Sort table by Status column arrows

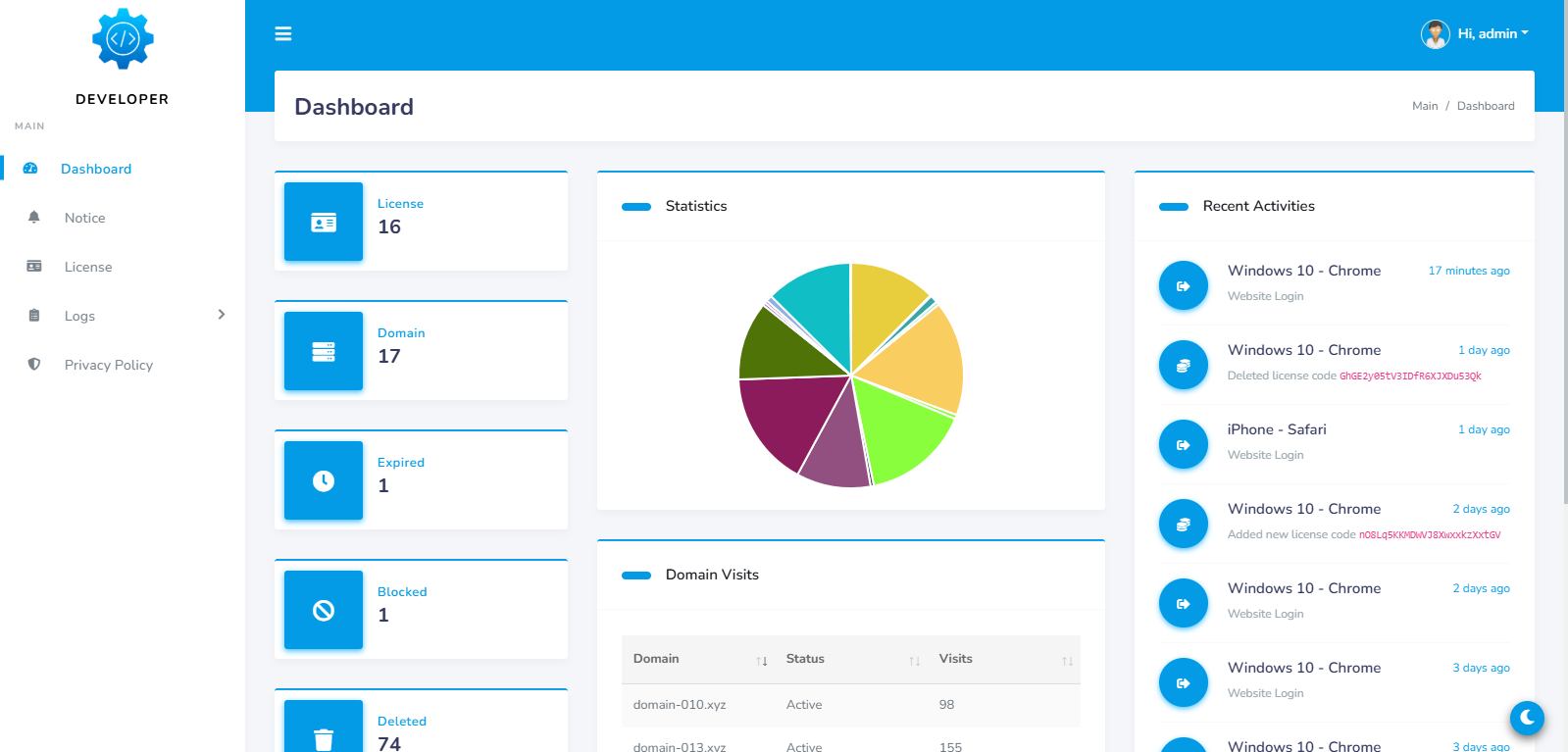point(914,661)
